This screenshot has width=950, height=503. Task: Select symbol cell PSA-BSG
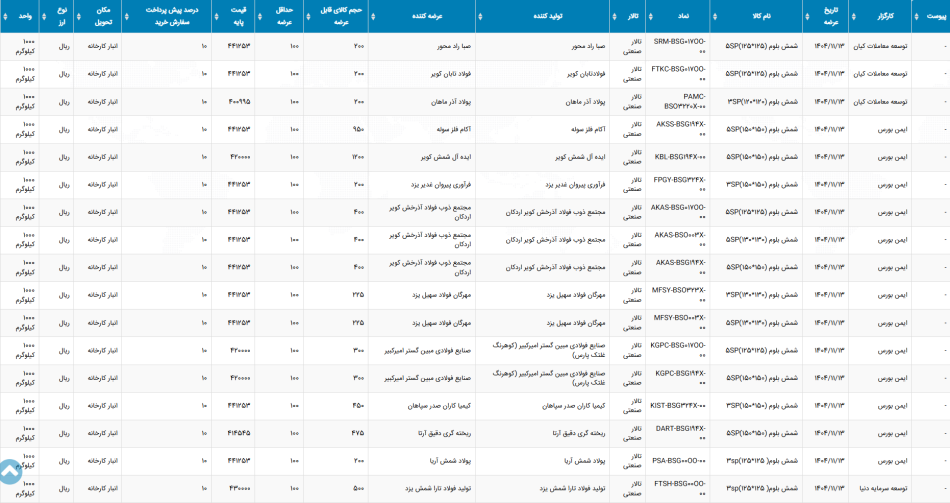point(679,461)
